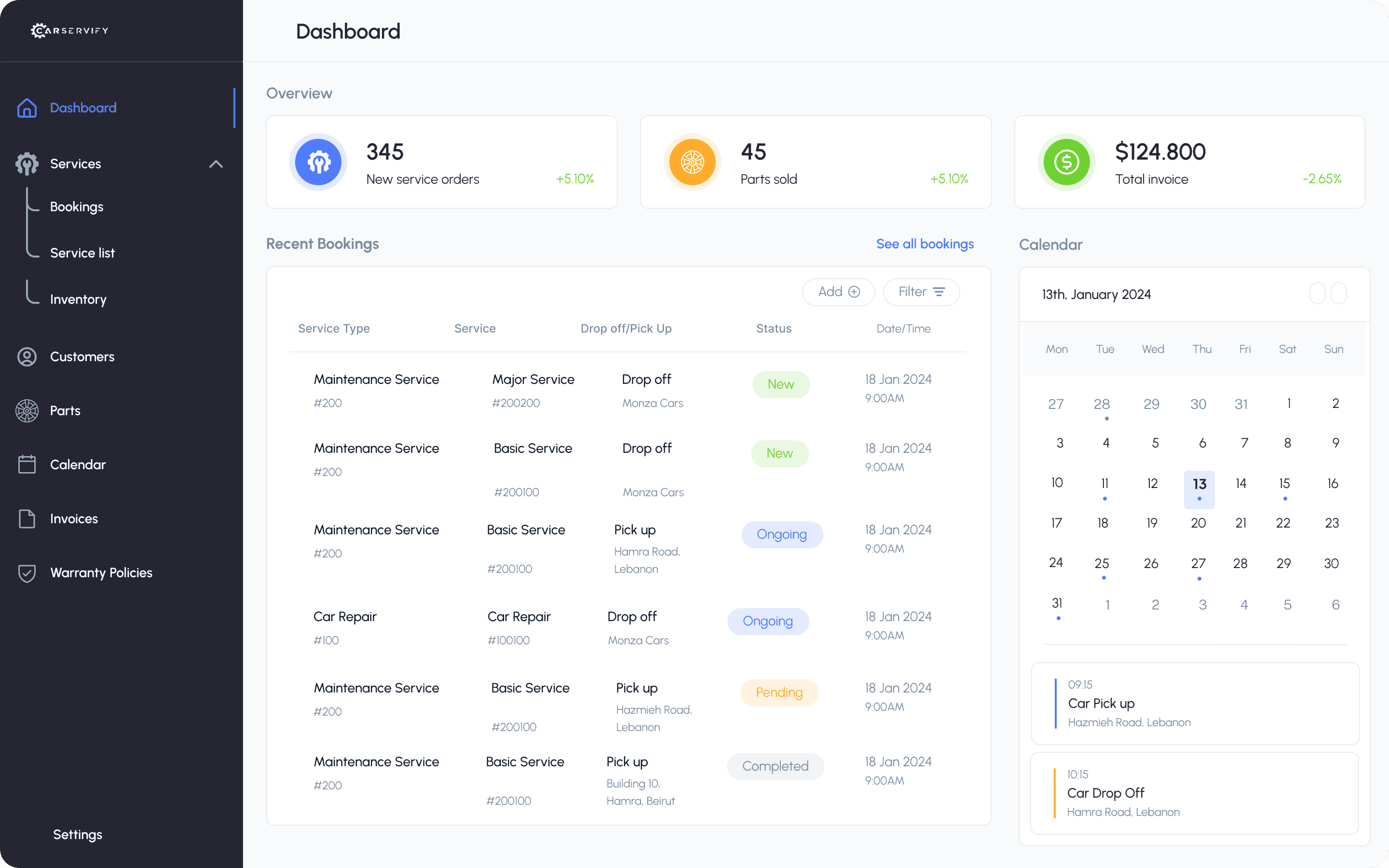The height and width of the screenshot is (868, 1389).
Task: Open Bookings under Services
Action: [x=76, y=207]
